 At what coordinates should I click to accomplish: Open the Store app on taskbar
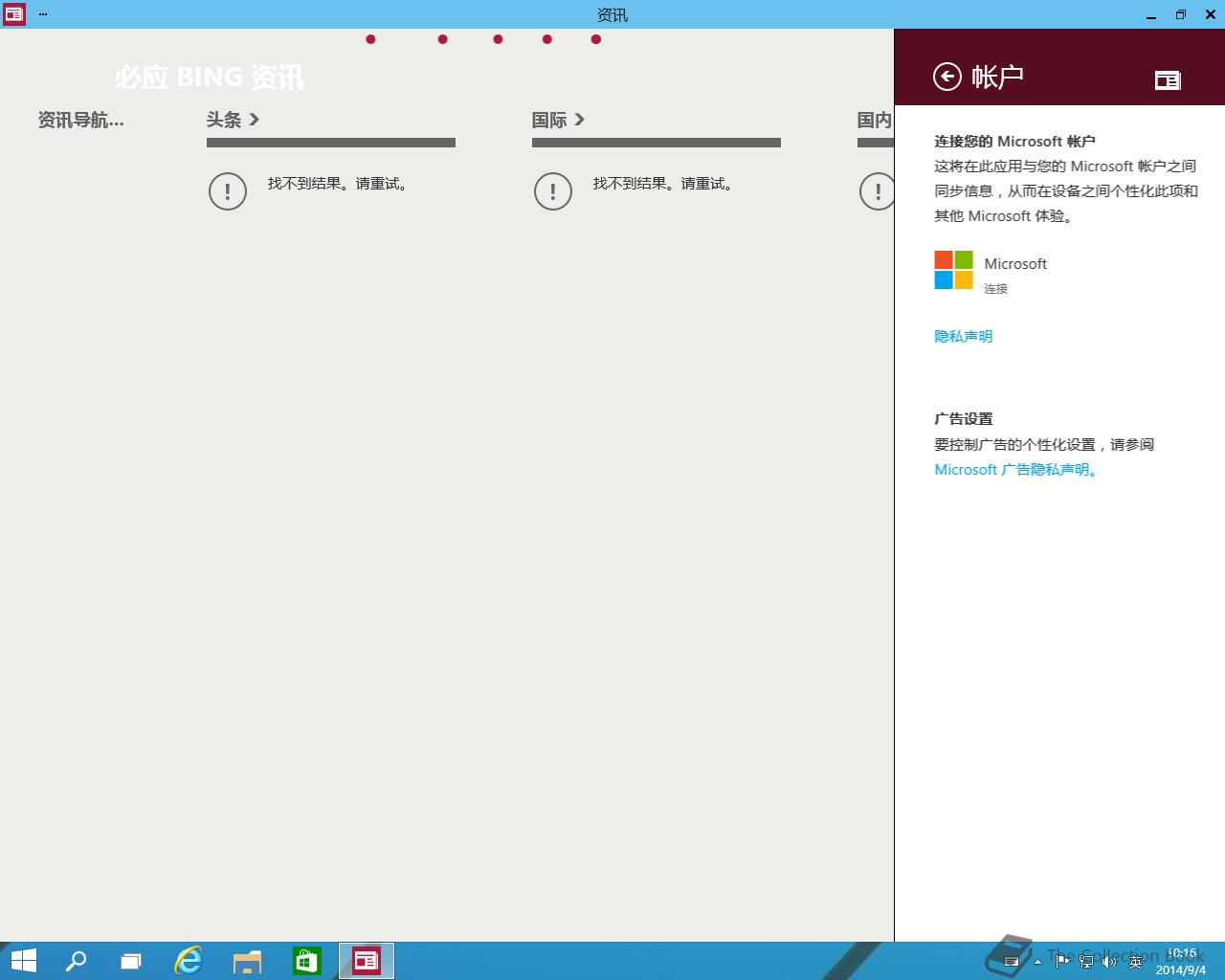306,961
